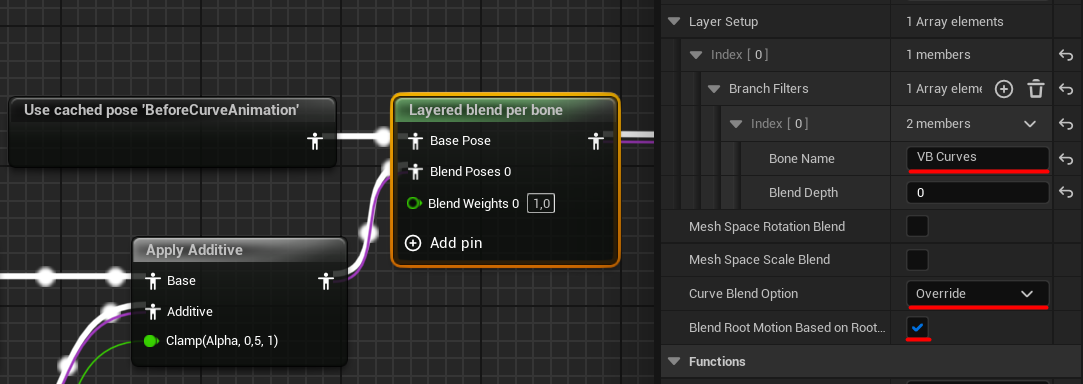Viewport: 1083px width, 384px height.
Task: Click Base Pose input pin on Layered blend node
Action: tap(414, 141)
